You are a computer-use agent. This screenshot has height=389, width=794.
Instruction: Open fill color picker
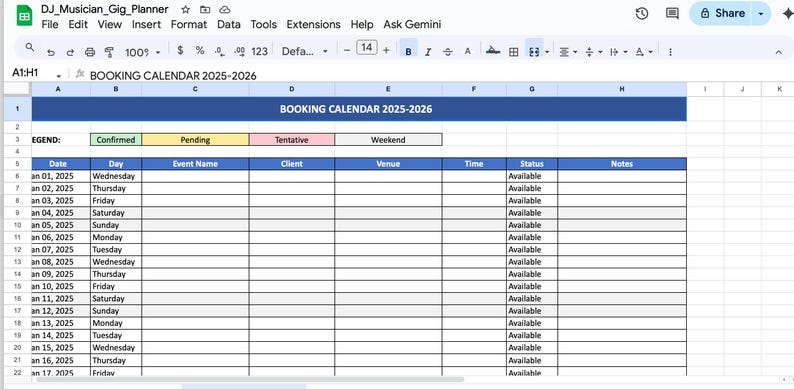coord(493,51)
